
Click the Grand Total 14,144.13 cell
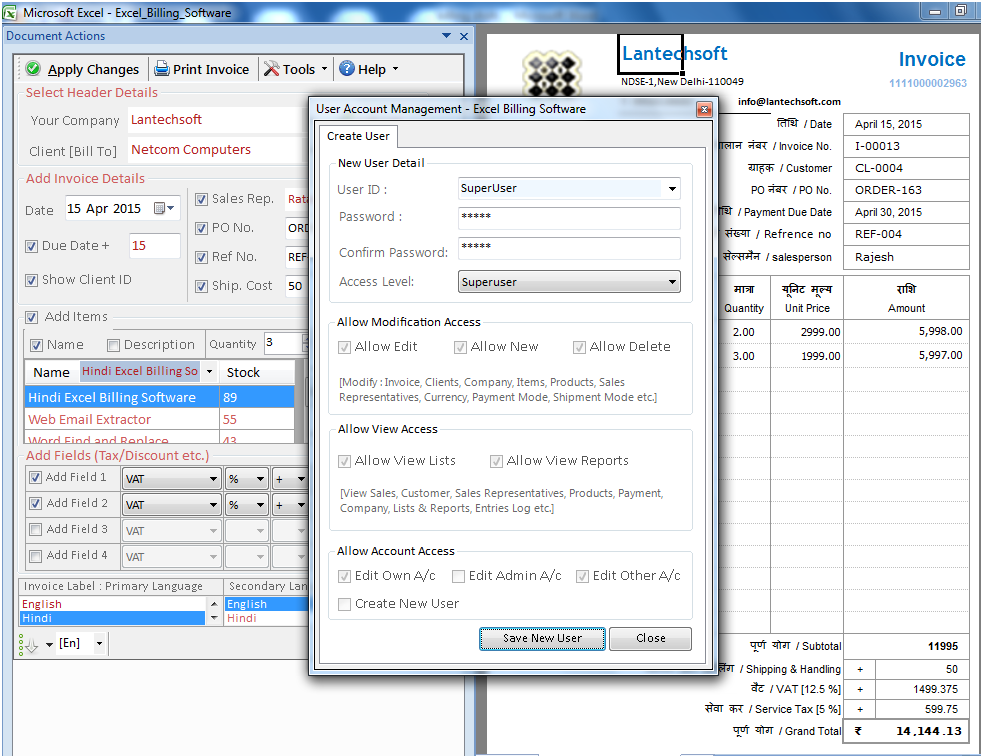(x=905, y=731)
